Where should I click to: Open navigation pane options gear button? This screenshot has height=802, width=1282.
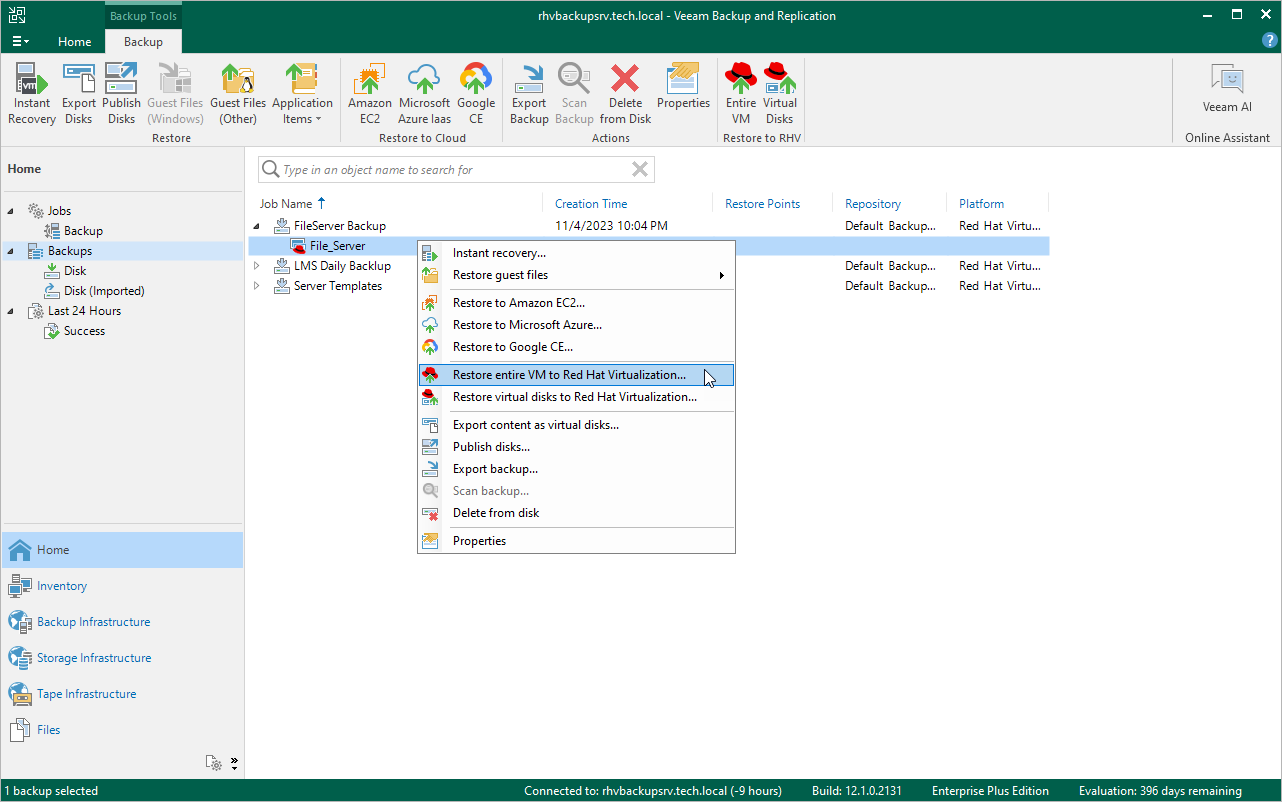214,763
